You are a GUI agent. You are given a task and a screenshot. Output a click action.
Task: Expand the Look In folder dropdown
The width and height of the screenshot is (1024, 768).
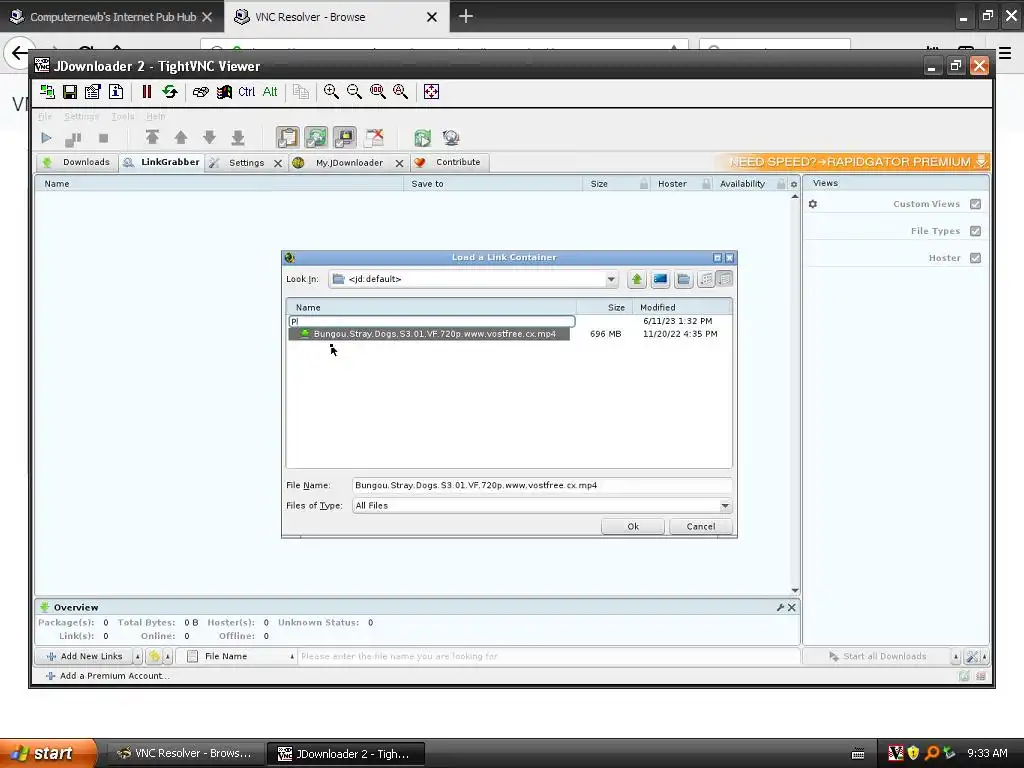611,279
